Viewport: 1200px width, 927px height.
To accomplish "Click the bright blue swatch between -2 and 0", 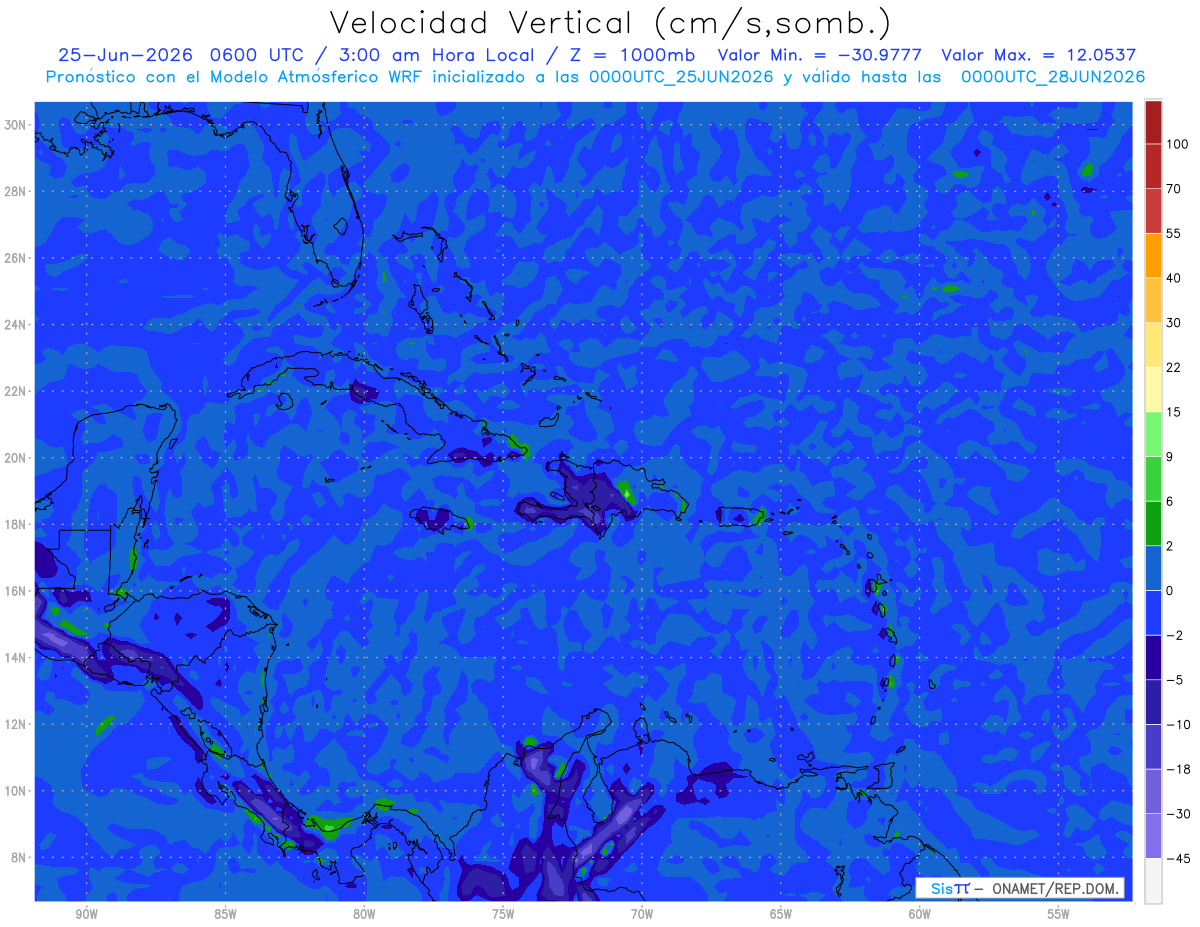I will (x=1153, y=612).
